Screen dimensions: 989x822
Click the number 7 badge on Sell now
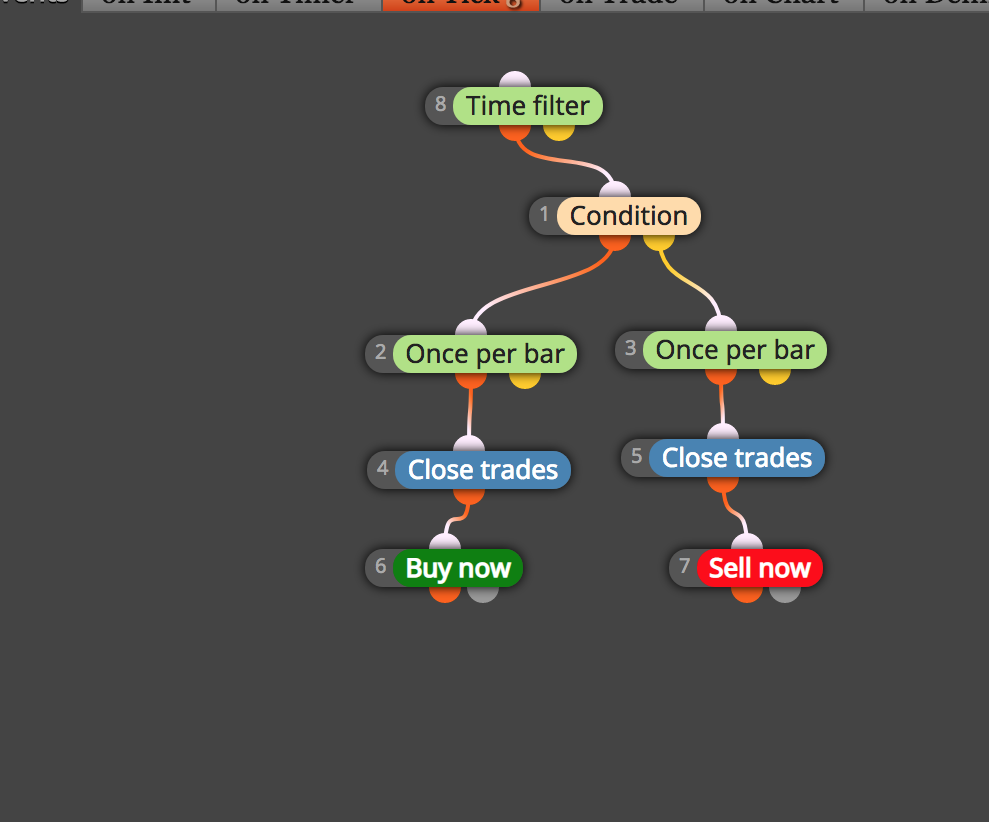[x=684, y=567]
